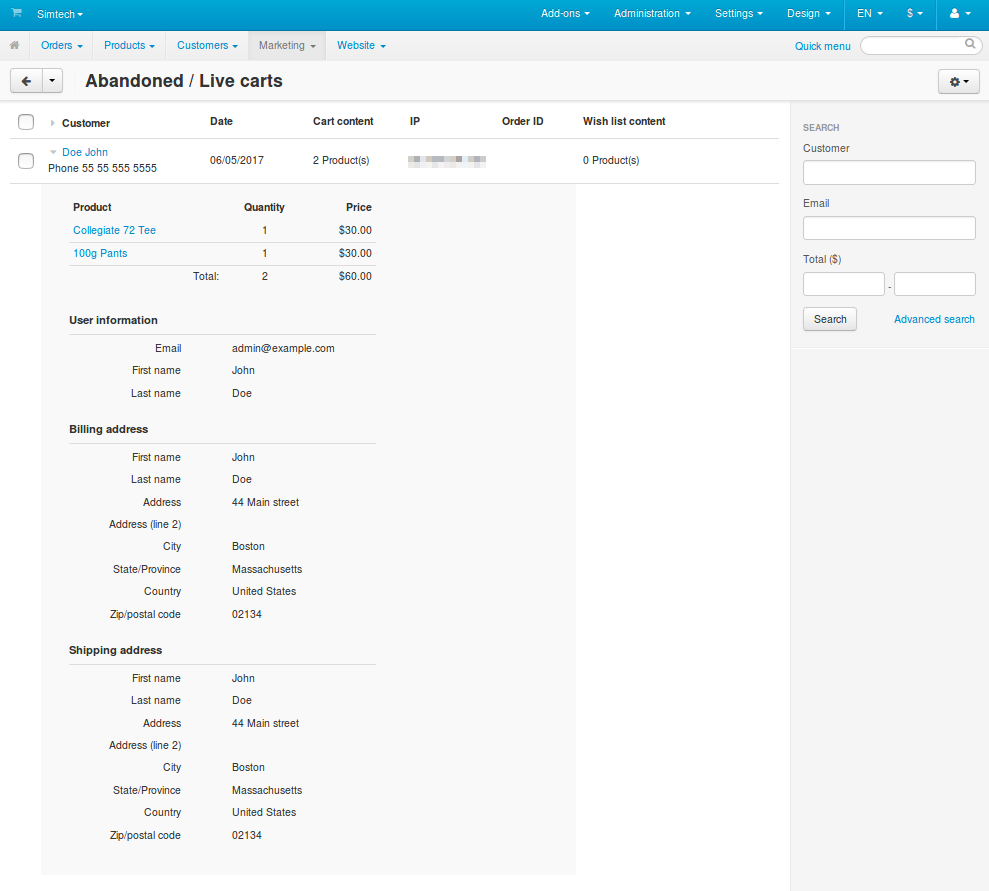Expand all rows via Customer header arrow
This screenshot has width=989, height=891.
coord(52,123)
